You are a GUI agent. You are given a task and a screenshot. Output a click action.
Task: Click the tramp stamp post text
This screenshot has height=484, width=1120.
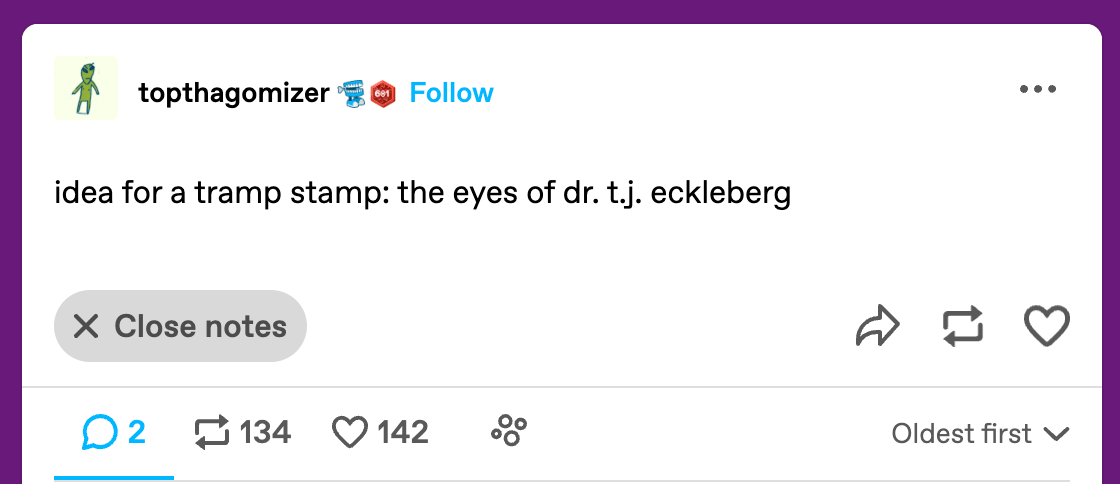[423, 193]
